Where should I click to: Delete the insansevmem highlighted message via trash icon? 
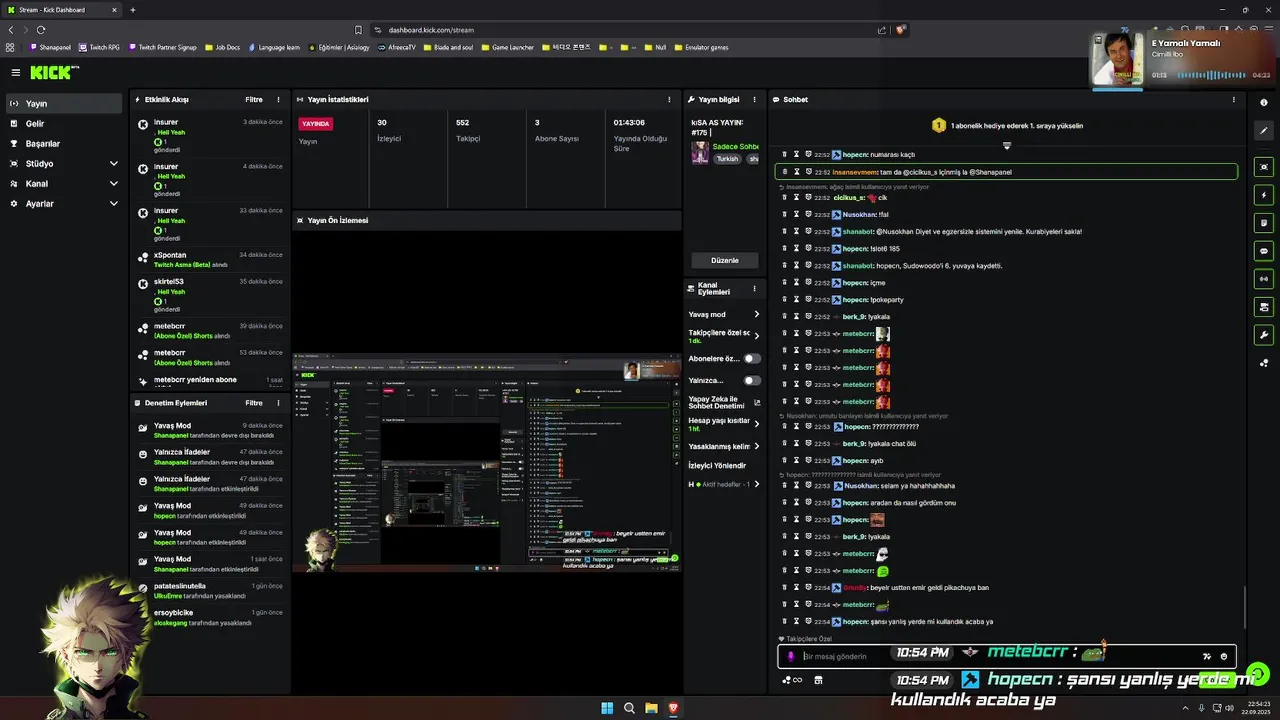(x=785, y=172)
